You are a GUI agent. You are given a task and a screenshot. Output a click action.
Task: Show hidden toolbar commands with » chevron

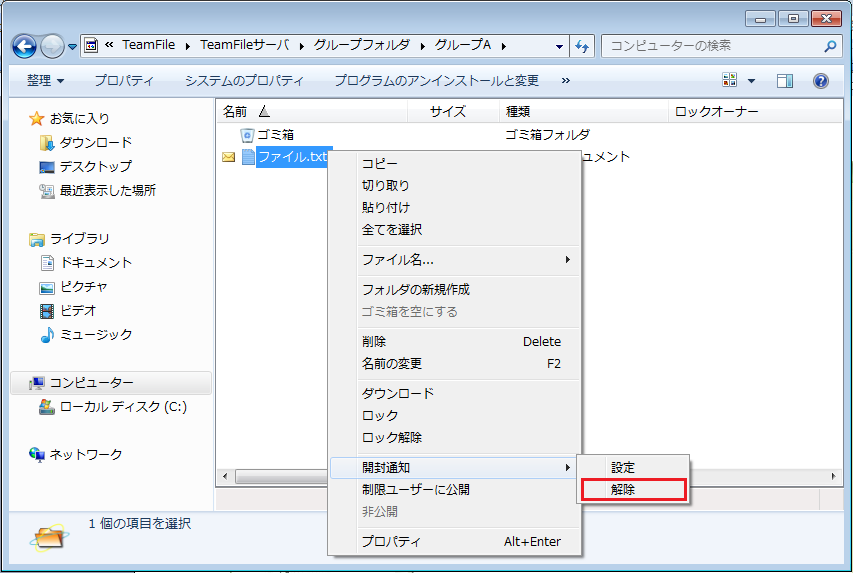pos(566,80)
